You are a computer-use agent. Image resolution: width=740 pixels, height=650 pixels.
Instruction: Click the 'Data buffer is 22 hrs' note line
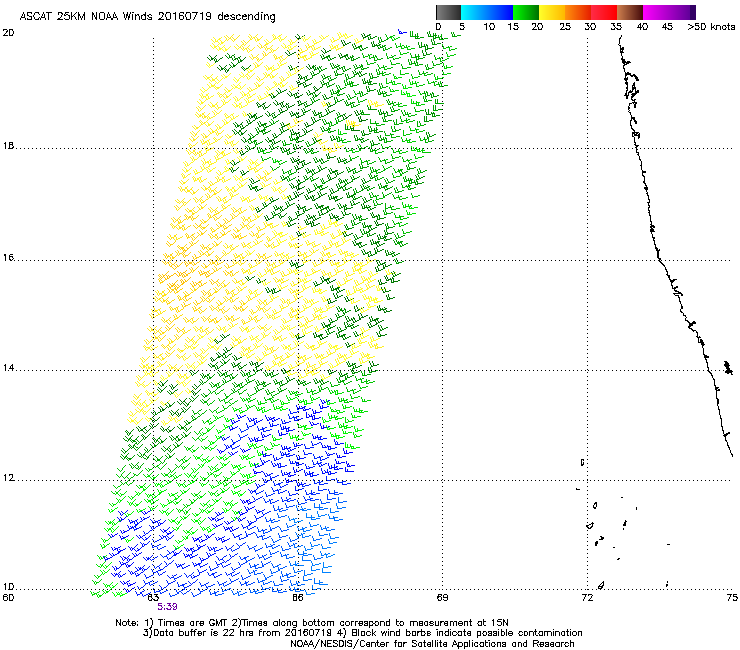(x=362, y=633)
